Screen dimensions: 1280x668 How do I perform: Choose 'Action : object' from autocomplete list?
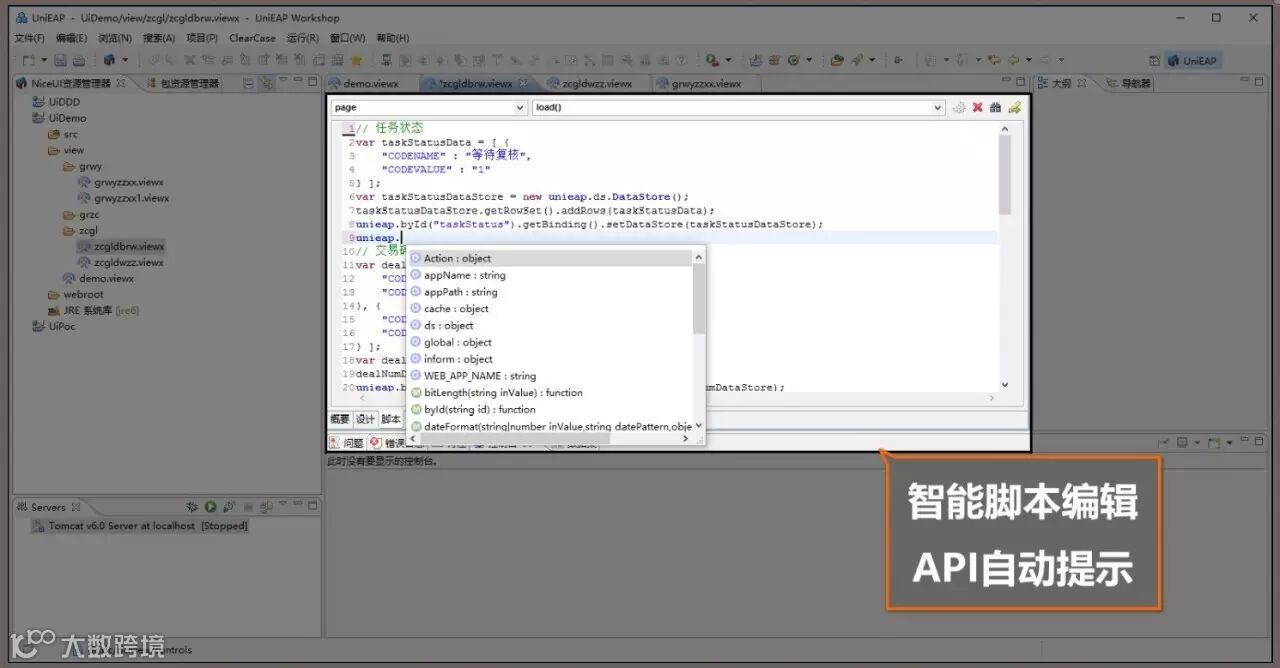click(550, 258)
